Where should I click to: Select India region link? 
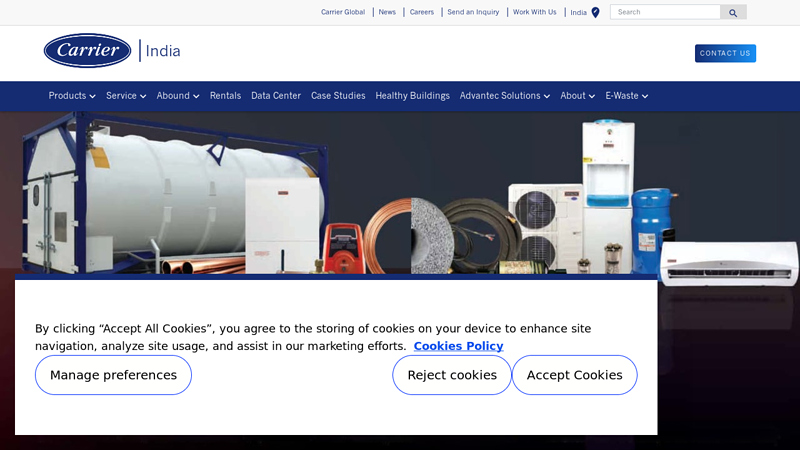pyautogui.click(x=579, y=12)
